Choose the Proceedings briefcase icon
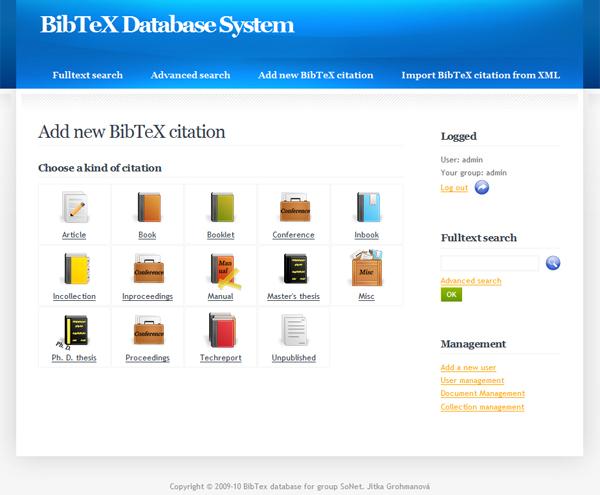 (149, 330)
